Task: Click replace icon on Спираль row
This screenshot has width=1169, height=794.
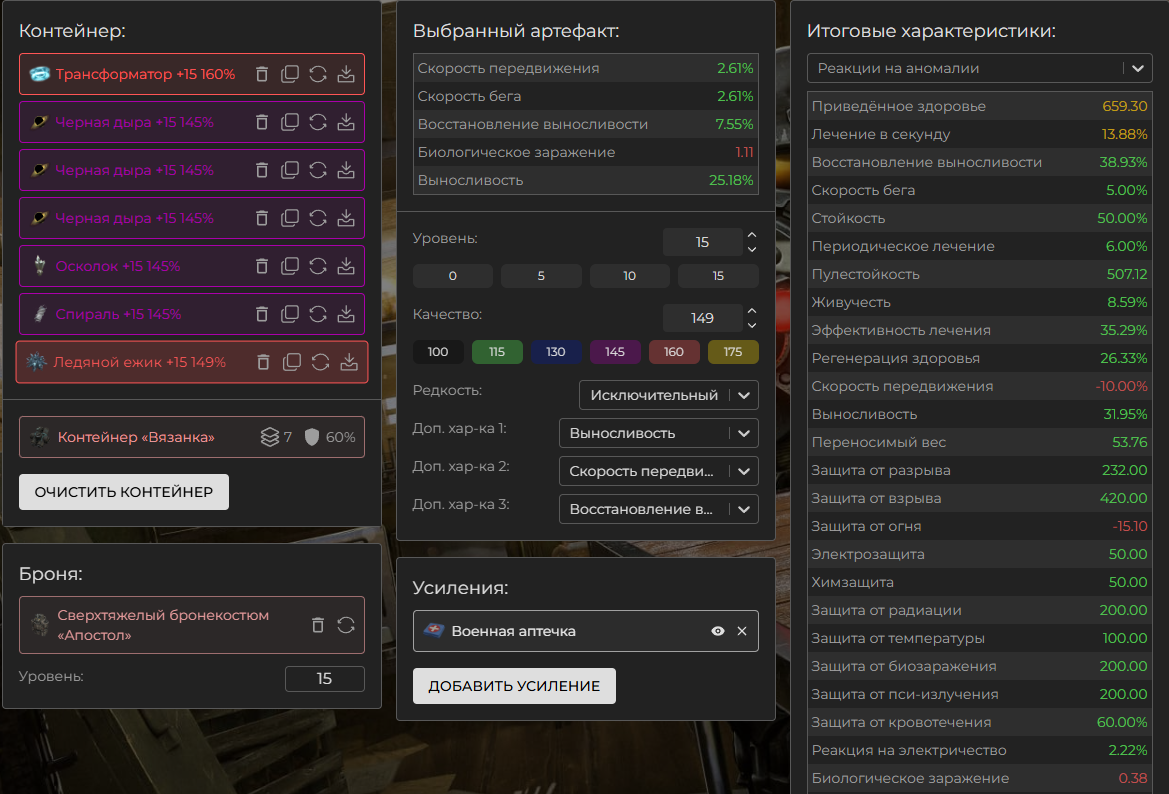Action: click(x=318, y=314)
